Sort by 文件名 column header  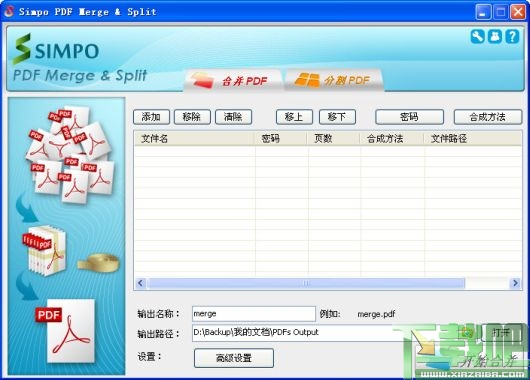[195, 139]
